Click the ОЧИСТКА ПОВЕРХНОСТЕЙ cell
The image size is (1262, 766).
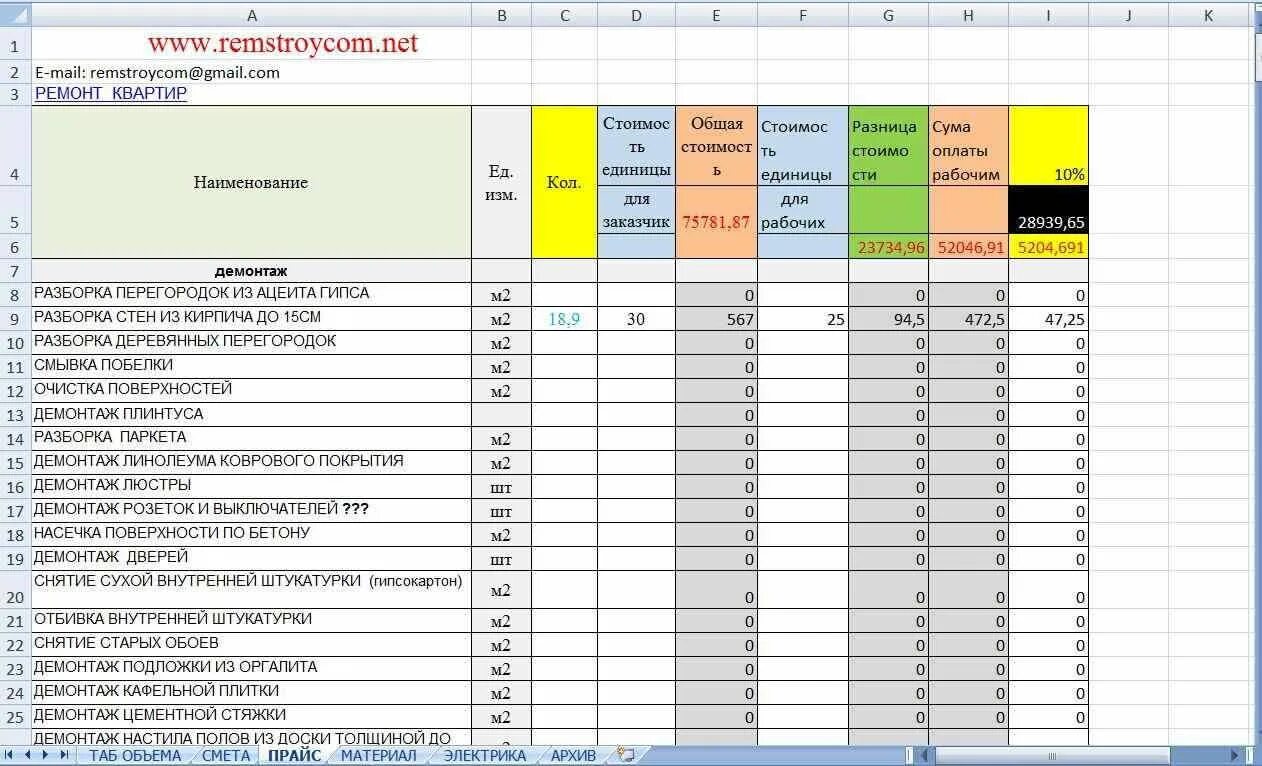point(251,391)
